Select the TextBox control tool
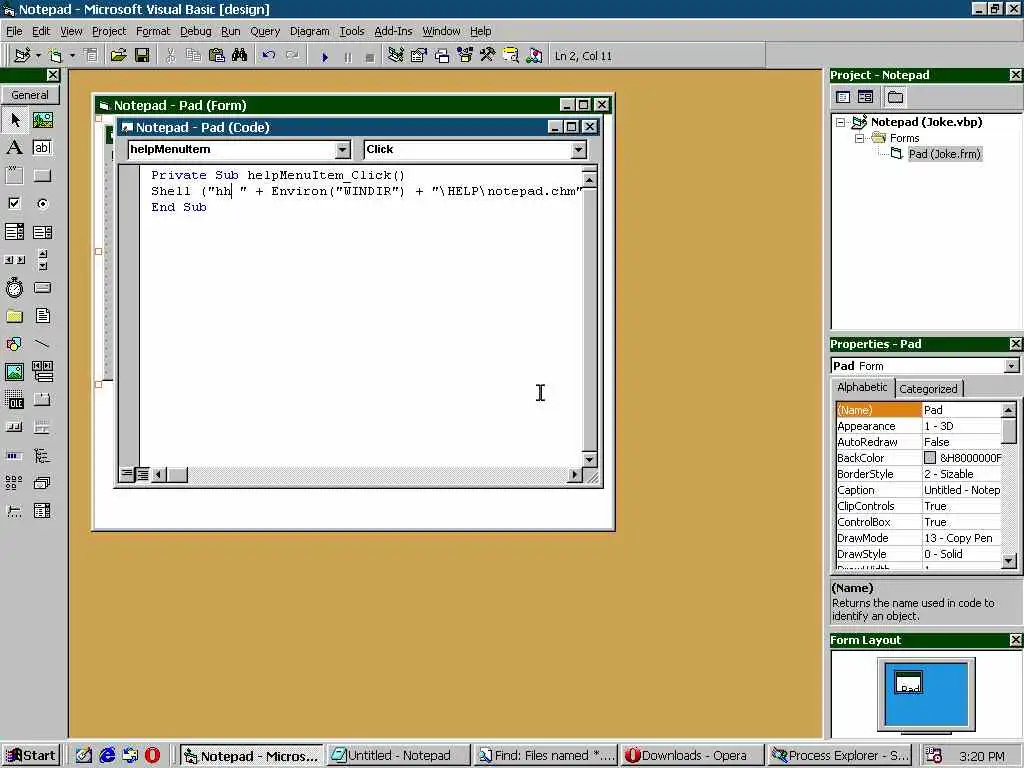The image size is (1024, 768). click(x=42, y=148)
